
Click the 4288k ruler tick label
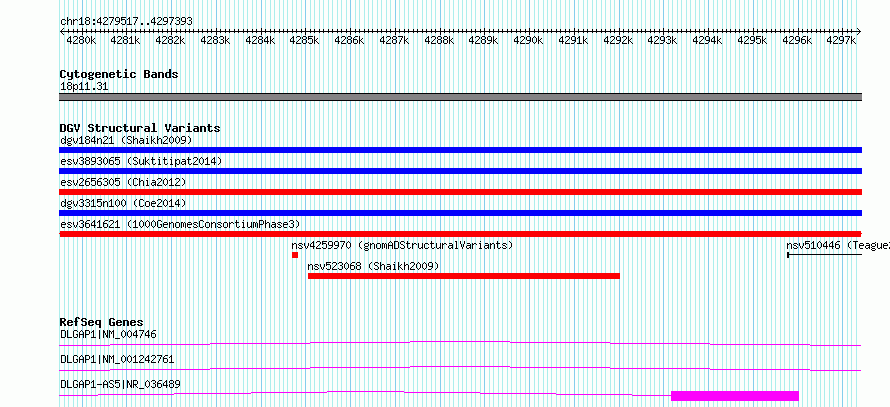[x=439, y=40]
